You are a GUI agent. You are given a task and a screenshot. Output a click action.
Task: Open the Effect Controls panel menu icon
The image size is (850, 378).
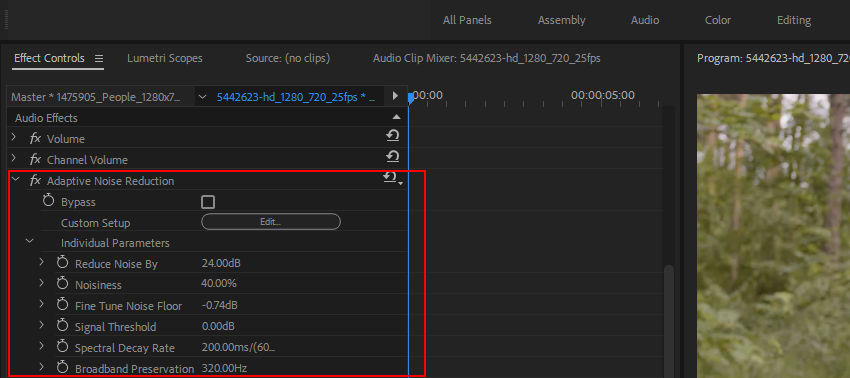pos(99,59)
